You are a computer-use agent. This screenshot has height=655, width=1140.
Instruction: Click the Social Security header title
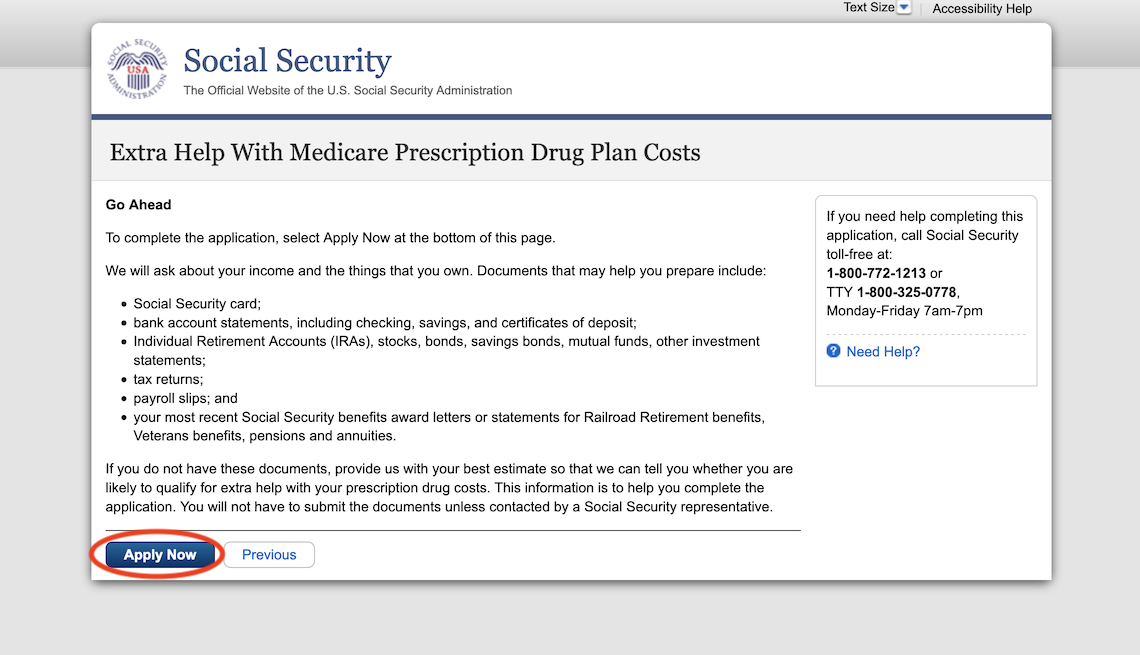click(287, 60)
